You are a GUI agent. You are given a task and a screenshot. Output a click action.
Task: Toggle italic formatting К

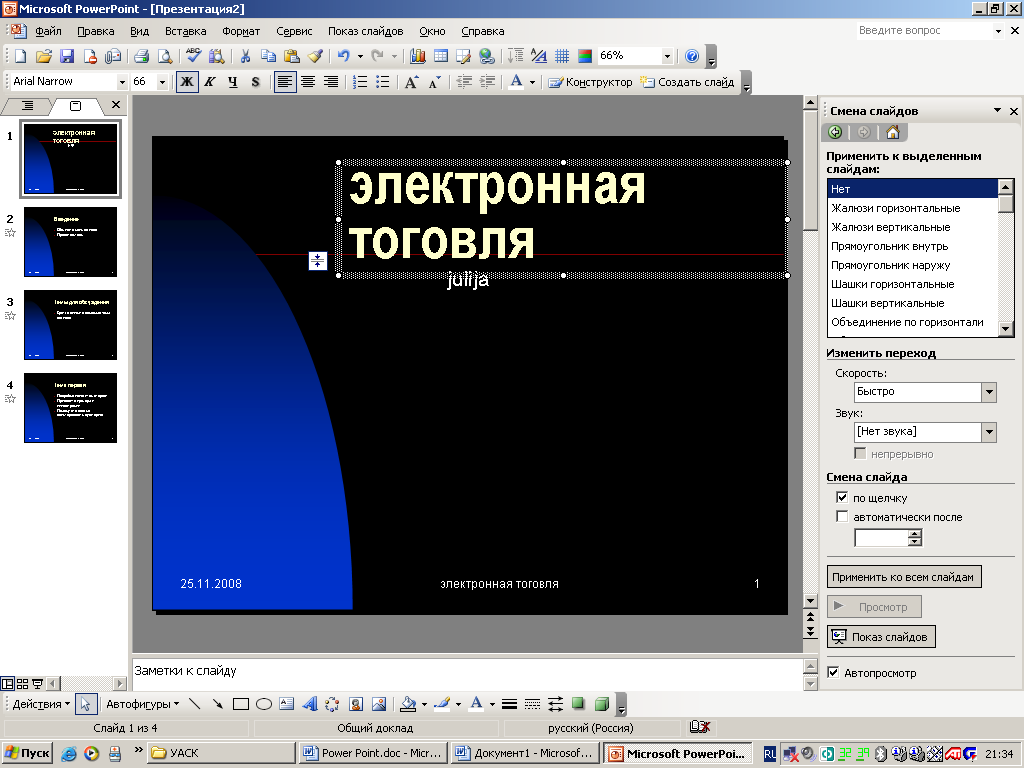click(210, 82)
